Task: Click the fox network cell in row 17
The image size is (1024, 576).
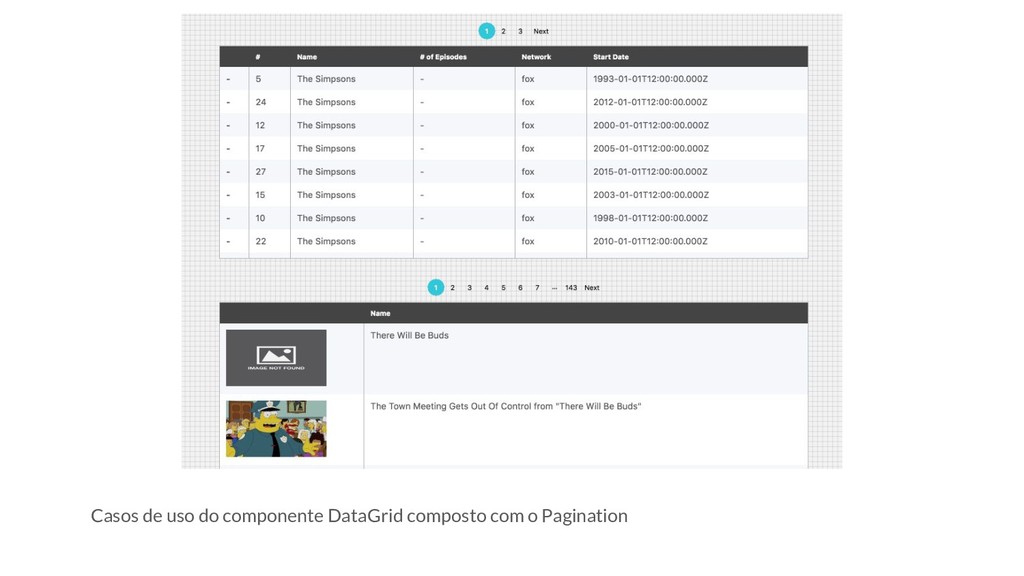Action: [528, 148]
